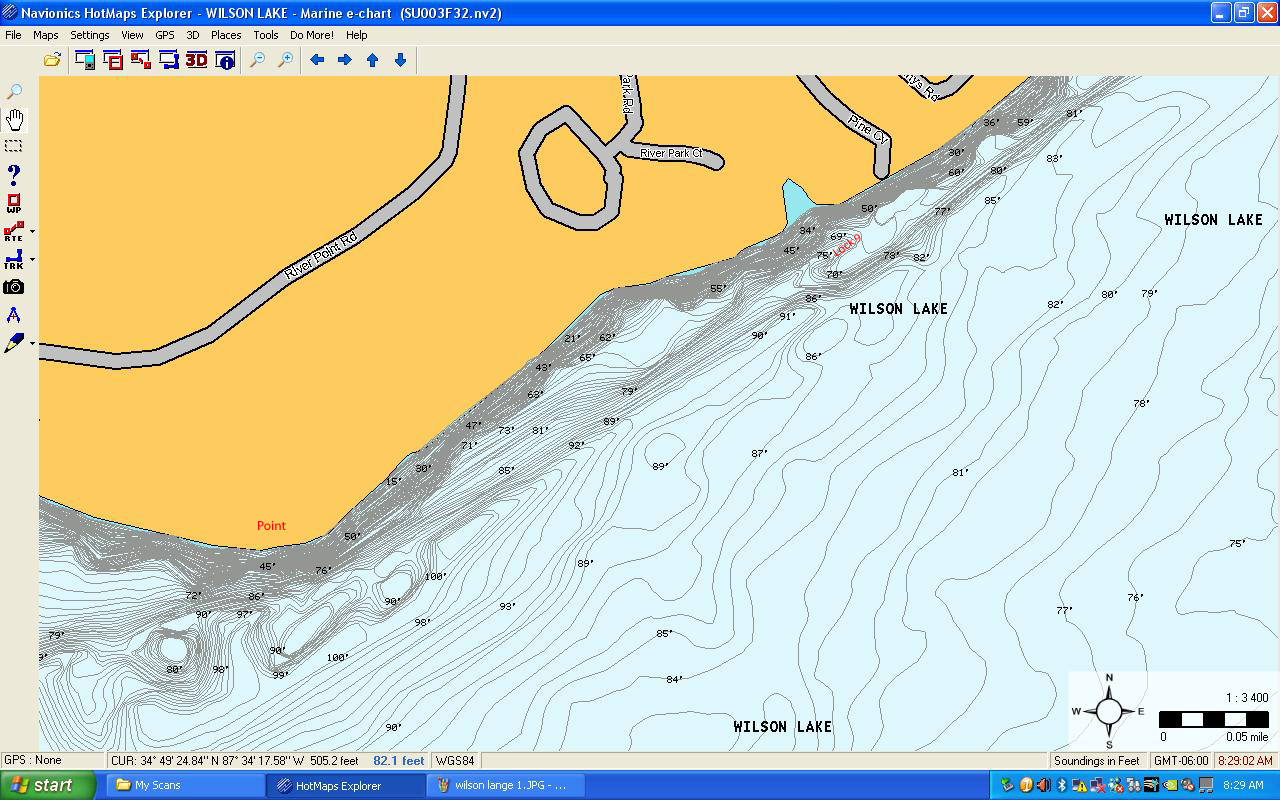1280x800 pixels.
Task: Activate the question mark query tool
Action: tap(14, 175)
